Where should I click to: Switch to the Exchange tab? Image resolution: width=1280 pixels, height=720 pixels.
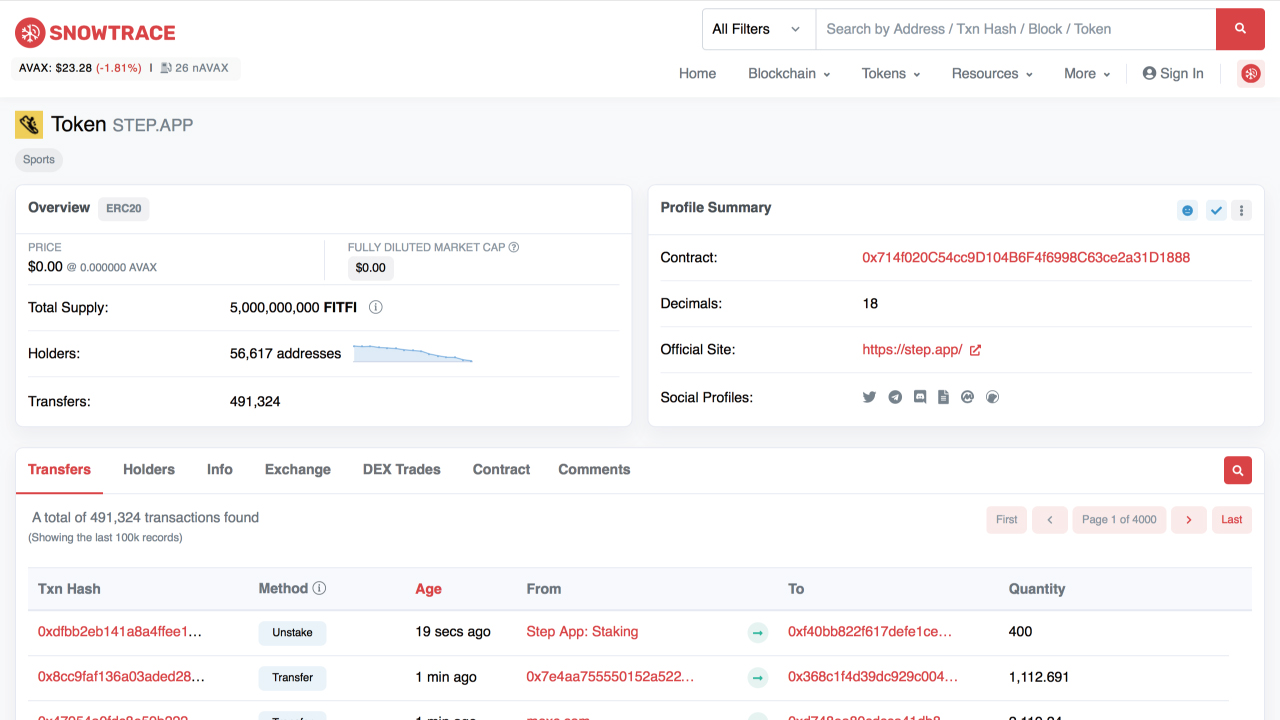coord(298,469)
